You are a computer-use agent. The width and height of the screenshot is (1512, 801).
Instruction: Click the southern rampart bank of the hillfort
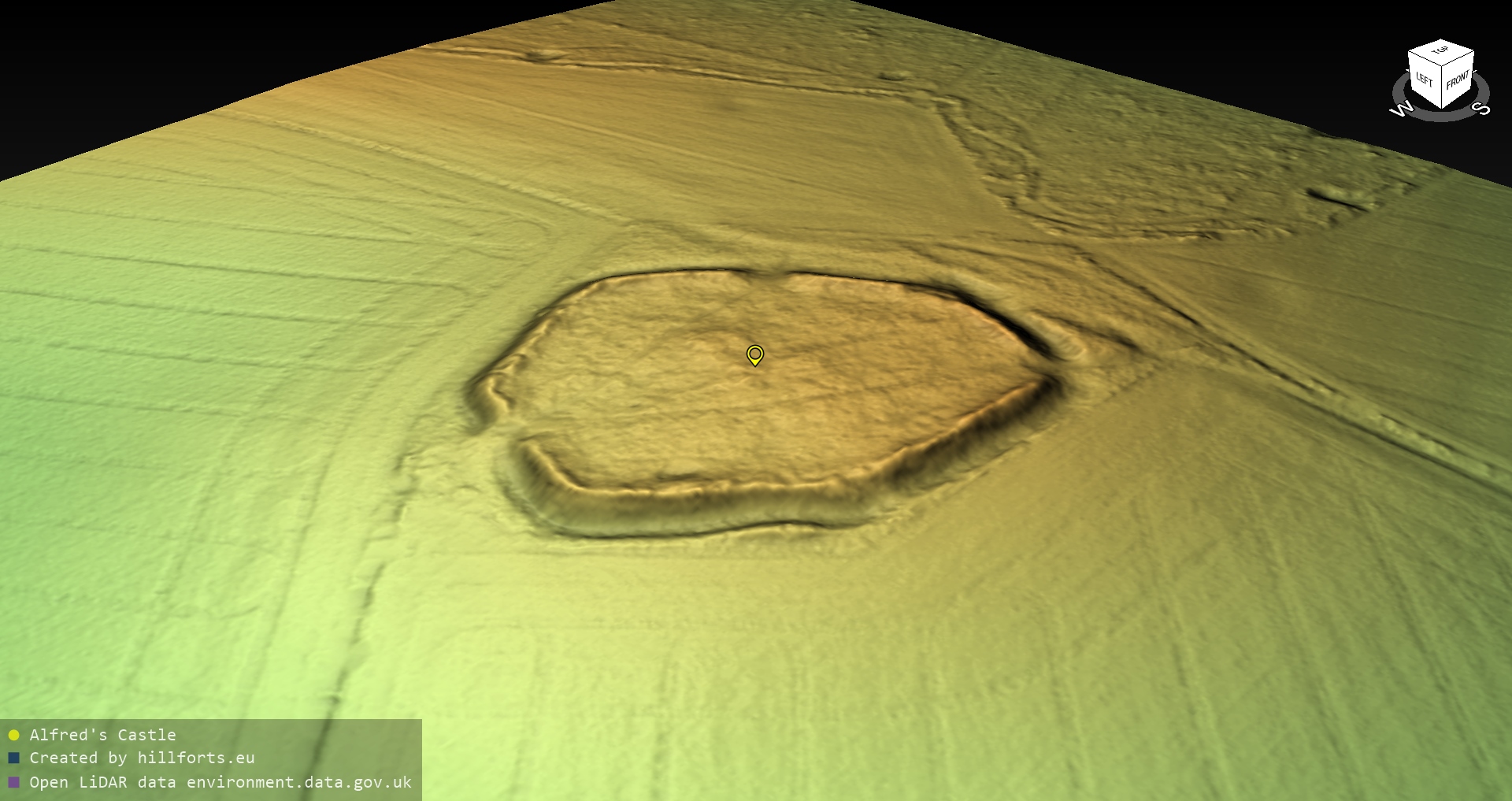[709, 504]
